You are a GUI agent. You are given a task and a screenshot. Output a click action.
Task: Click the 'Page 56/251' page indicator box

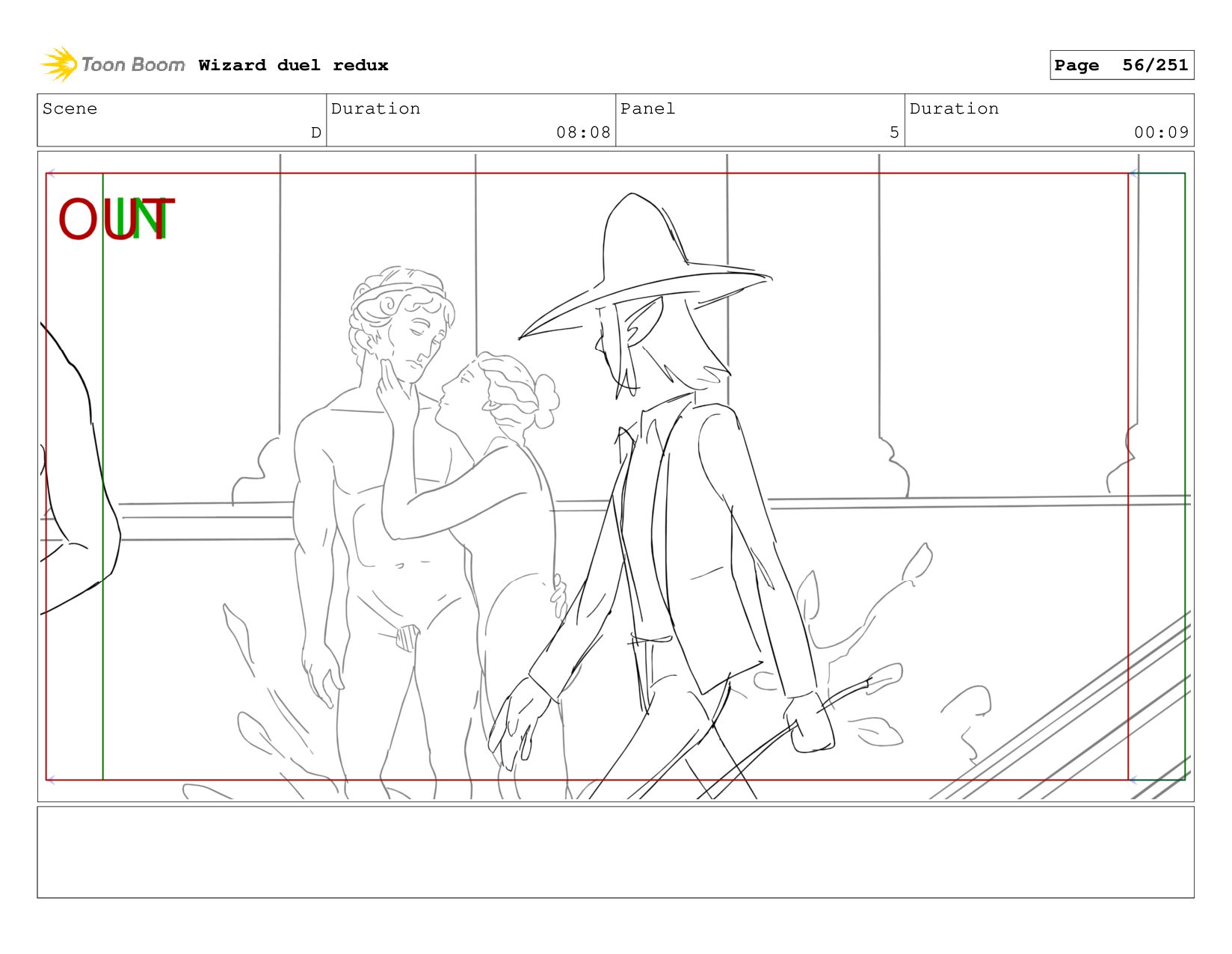1121,65
